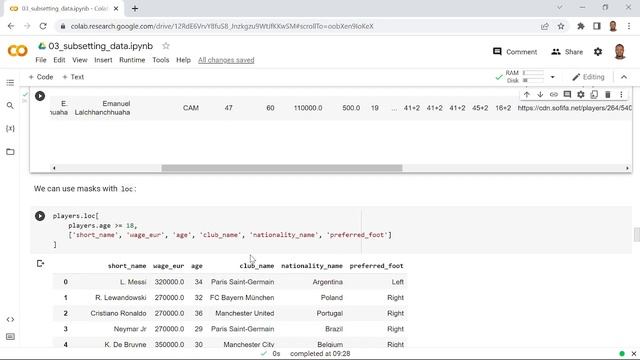Screen dimensions: 640x360
Task: Copy link to cell icon
Action: pos(553,95)
